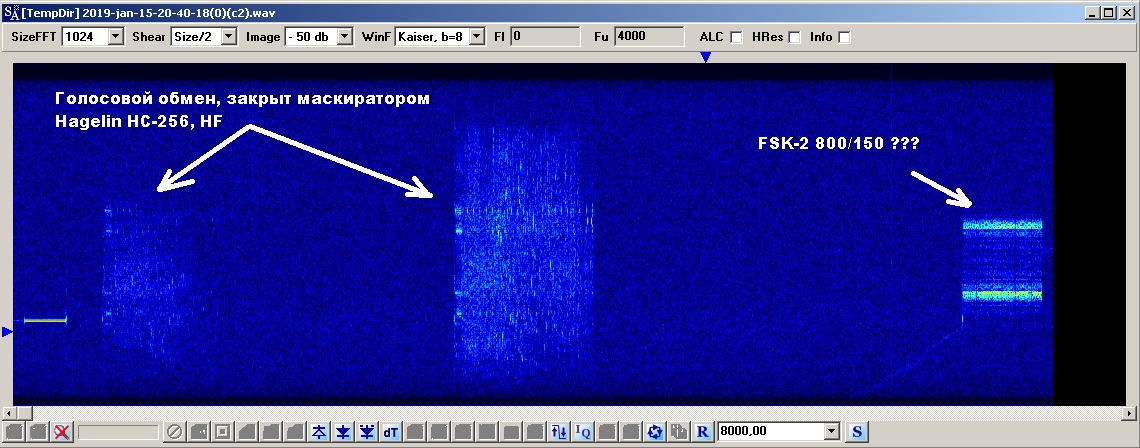1140x448 pixels.
Task: Click the circular arrows refresh icon
Action: 655,432
